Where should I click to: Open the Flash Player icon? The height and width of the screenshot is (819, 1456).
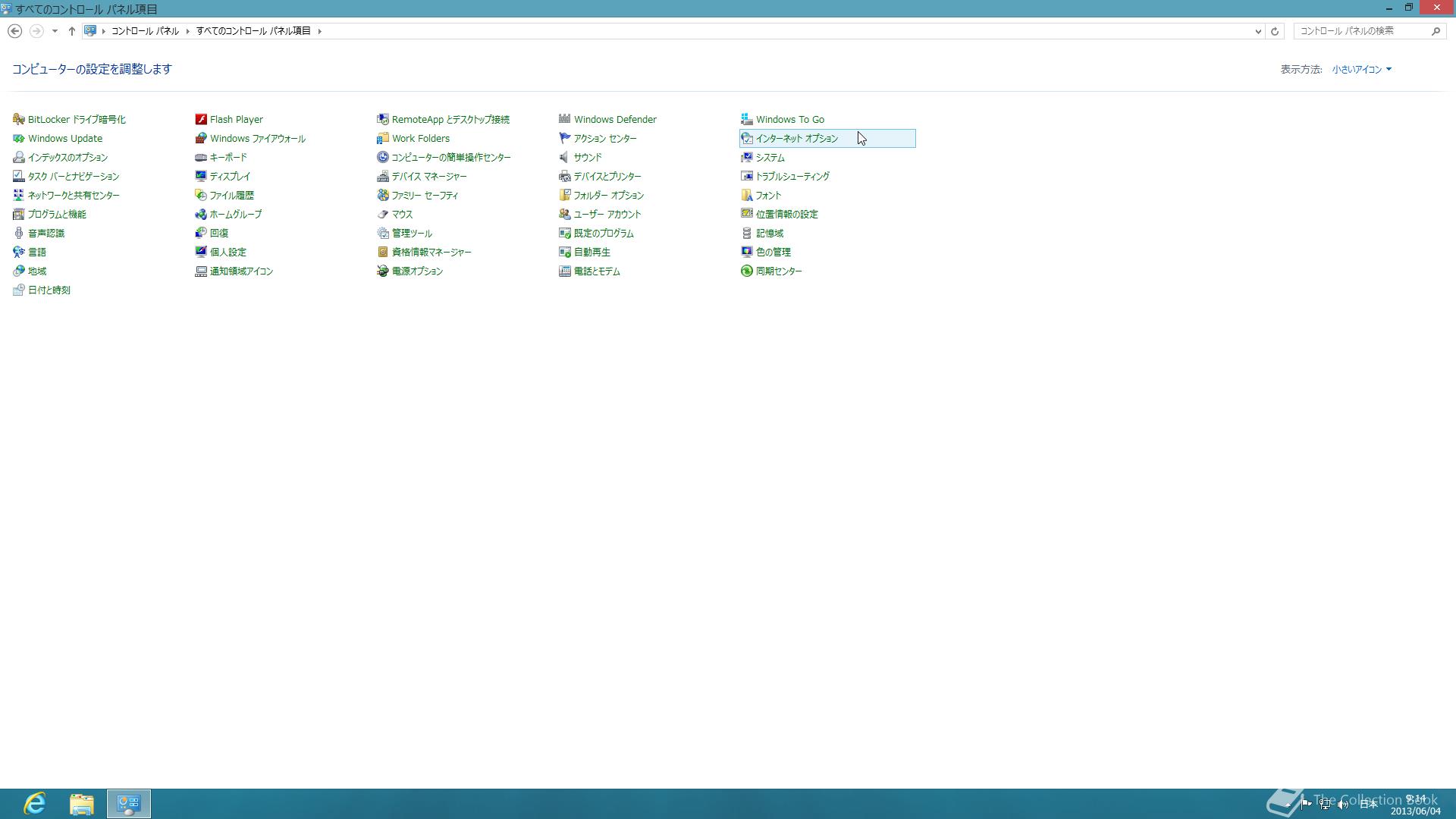[x=201, y=119]
